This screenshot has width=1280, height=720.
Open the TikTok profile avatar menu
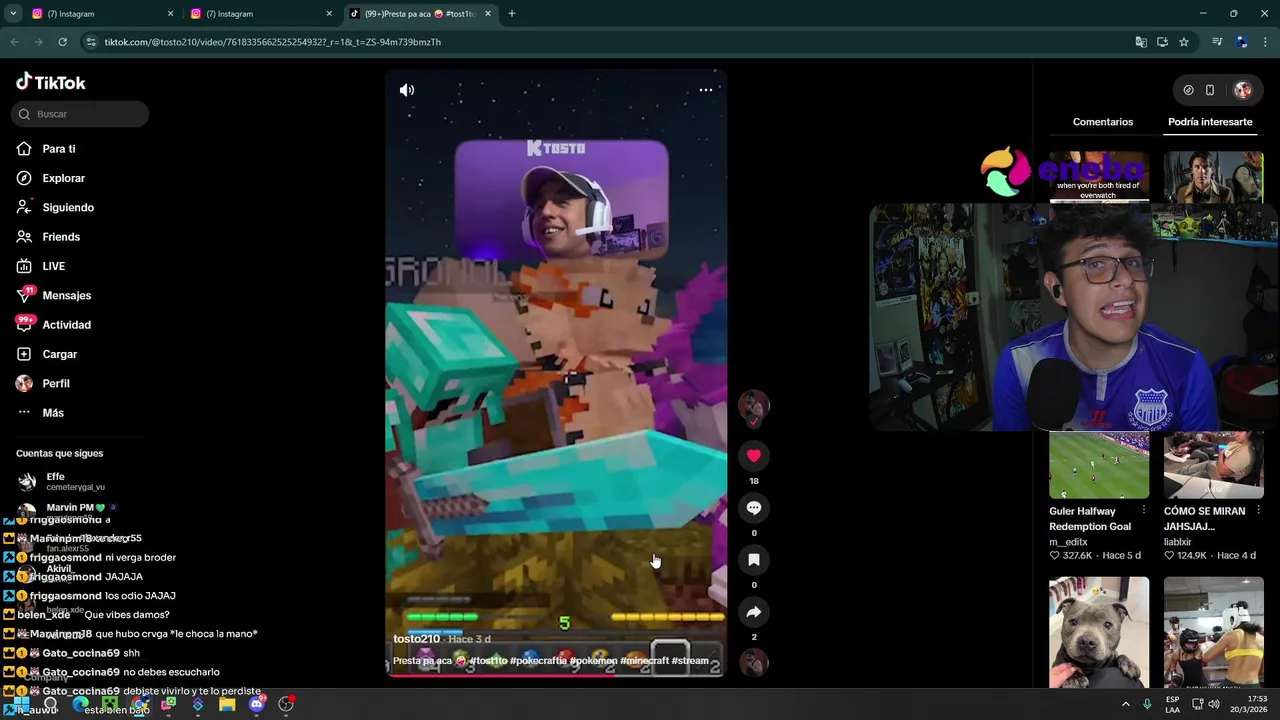(1243, 90)
